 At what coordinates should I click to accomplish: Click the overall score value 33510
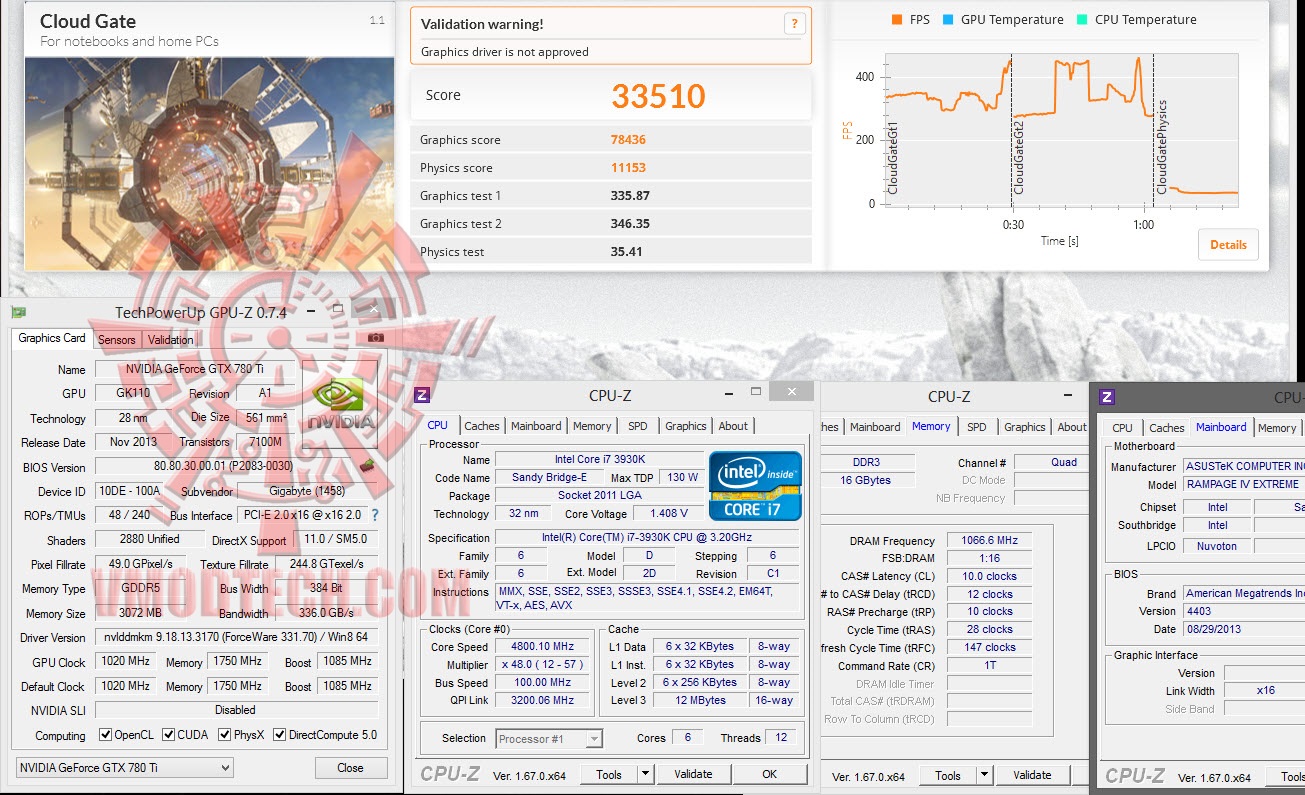pos(659,96)
